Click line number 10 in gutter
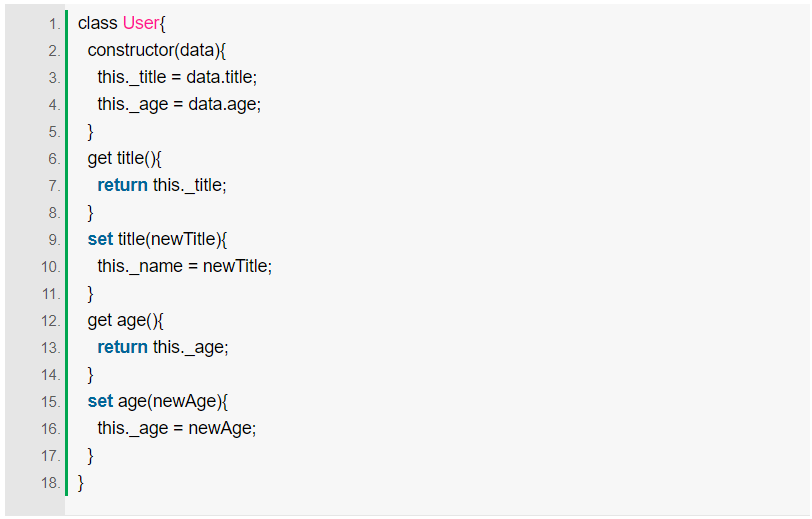812x519 pixels. click(x=51, y=267)
